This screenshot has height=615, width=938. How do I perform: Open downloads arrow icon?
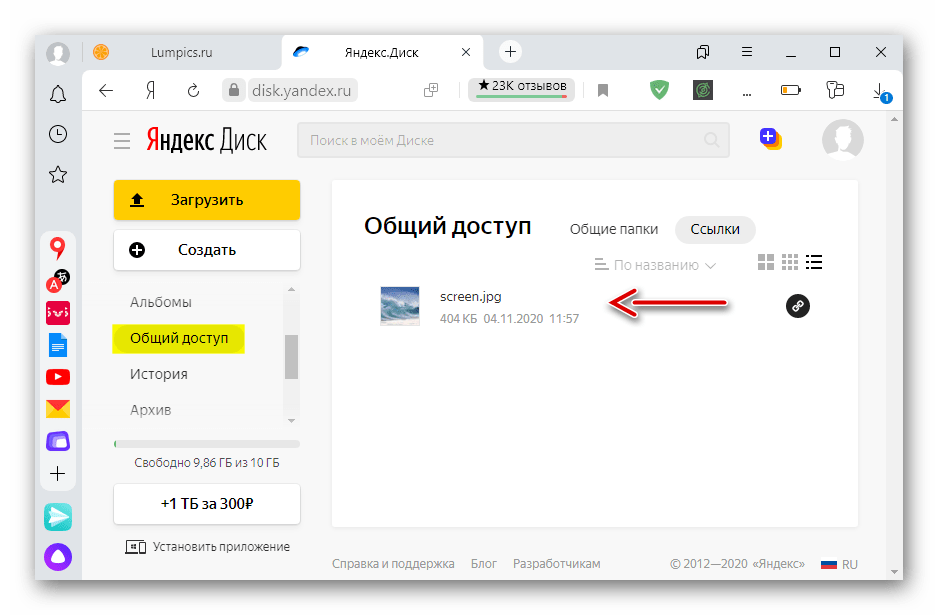coord(881,92)
